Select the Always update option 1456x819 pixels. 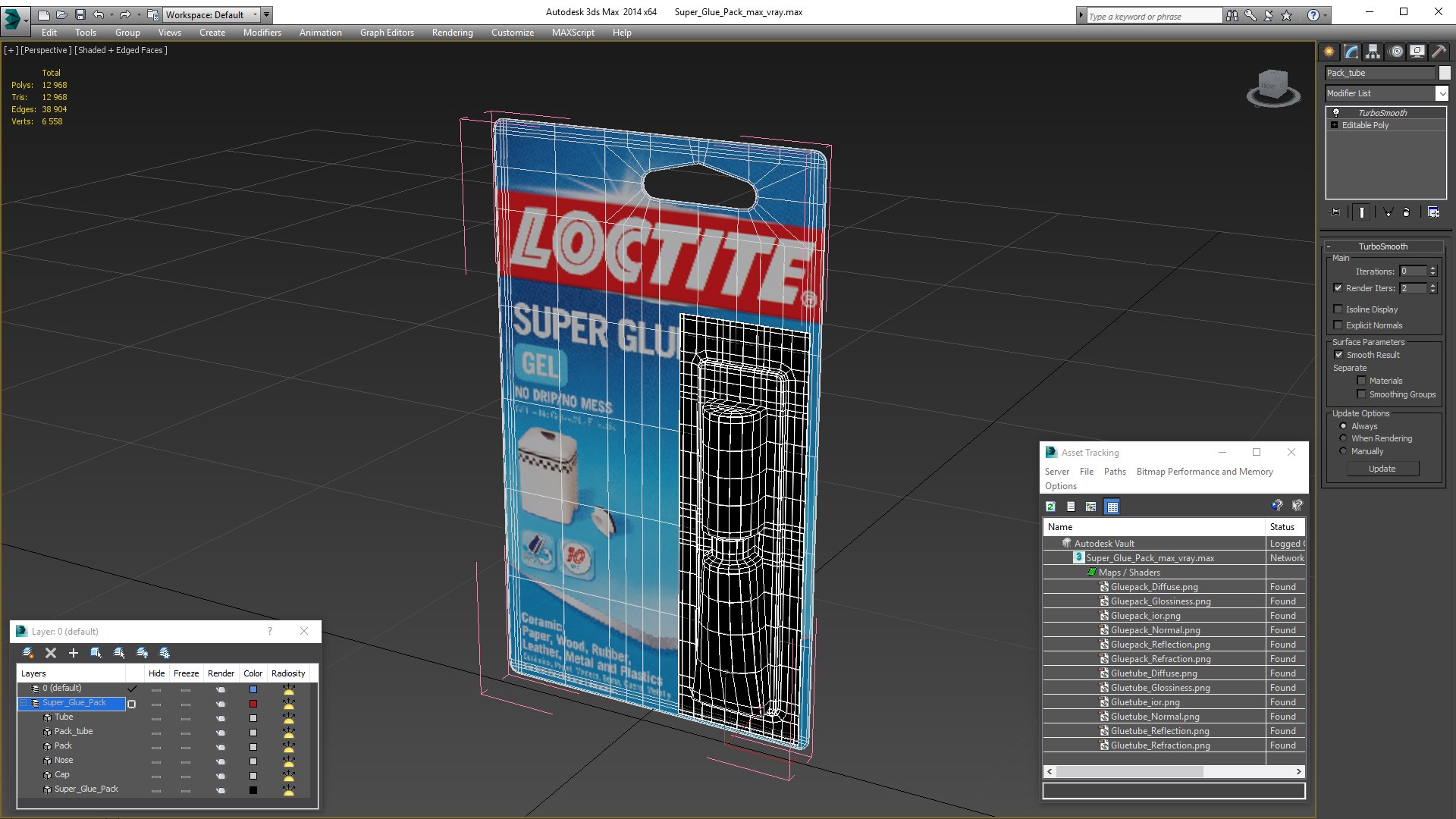1343,426
